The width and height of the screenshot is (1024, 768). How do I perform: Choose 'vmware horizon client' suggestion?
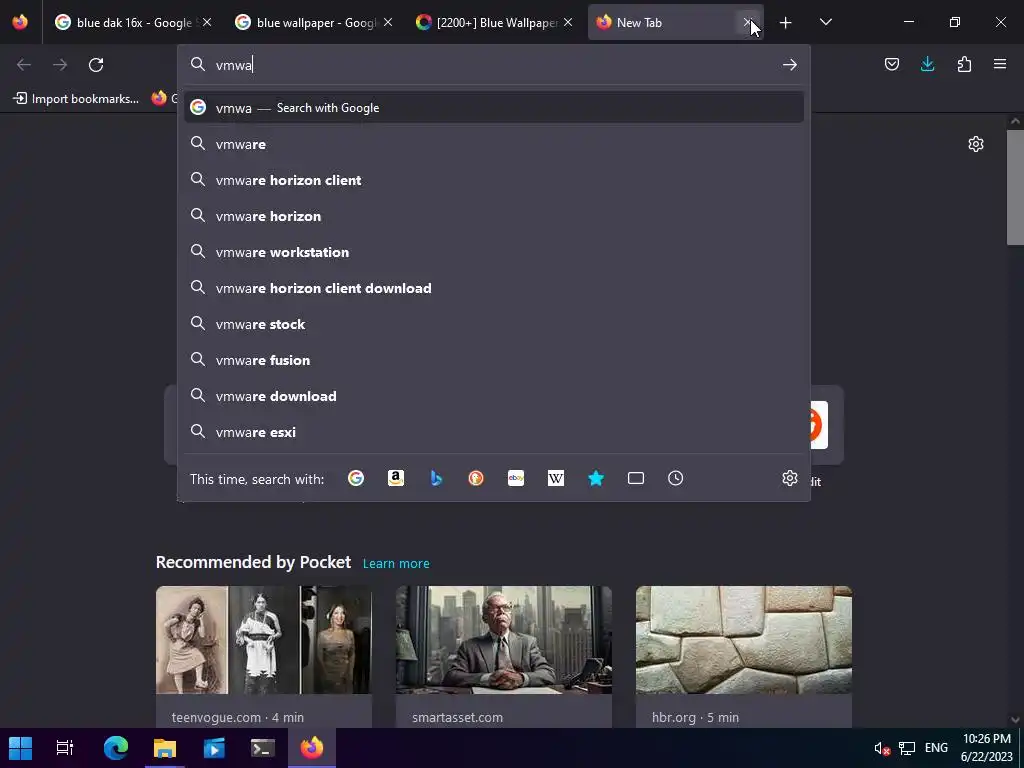coord(494,180)
